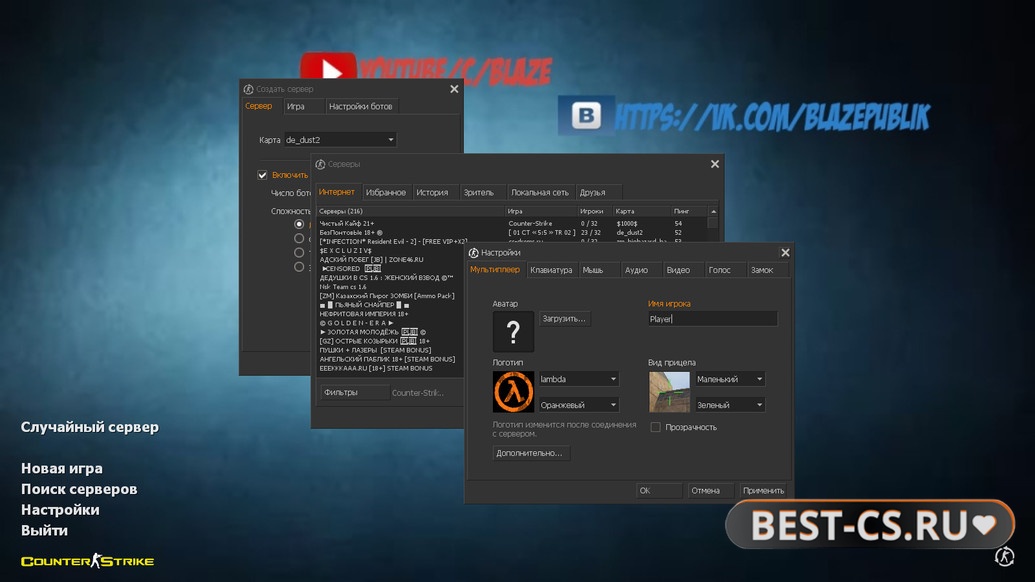The height and width of the screenshot is (582, 1035).
Task: Open the Настройки ботов tab
Action: tap(360, 106)
